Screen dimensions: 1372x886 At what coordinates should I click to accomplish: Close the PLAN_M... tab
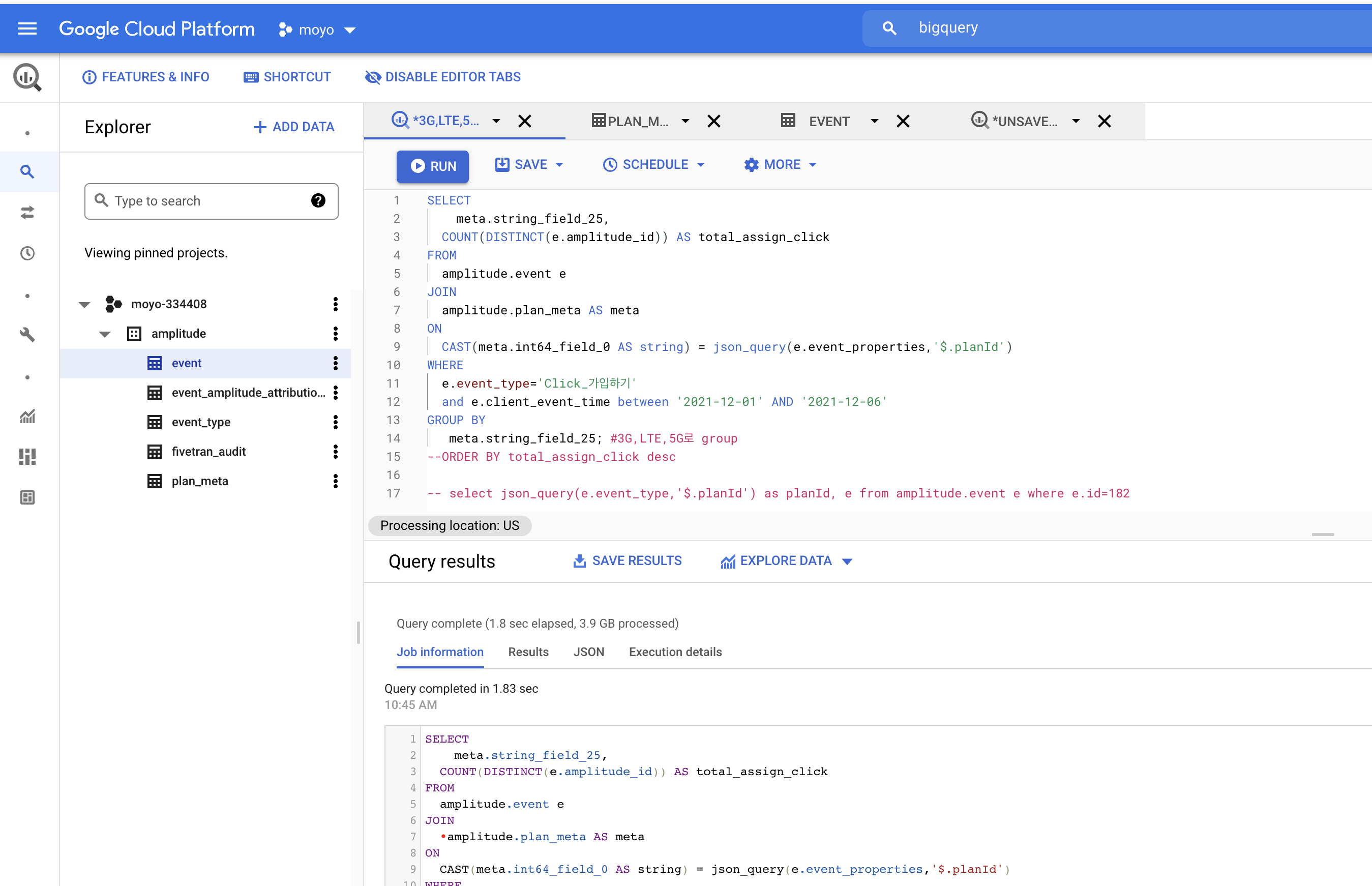pos(714,121)
